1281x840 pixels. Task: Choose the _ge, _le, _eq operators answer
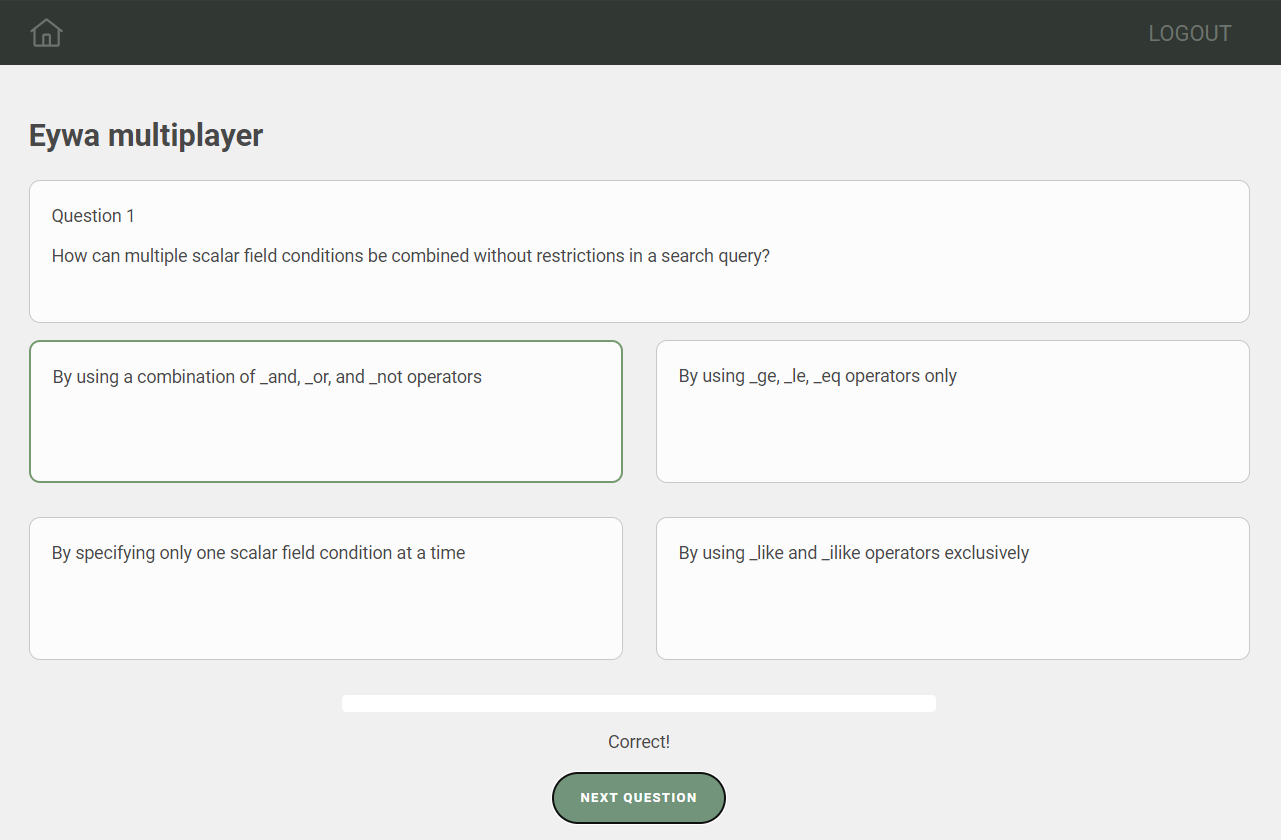pos(817,376)
